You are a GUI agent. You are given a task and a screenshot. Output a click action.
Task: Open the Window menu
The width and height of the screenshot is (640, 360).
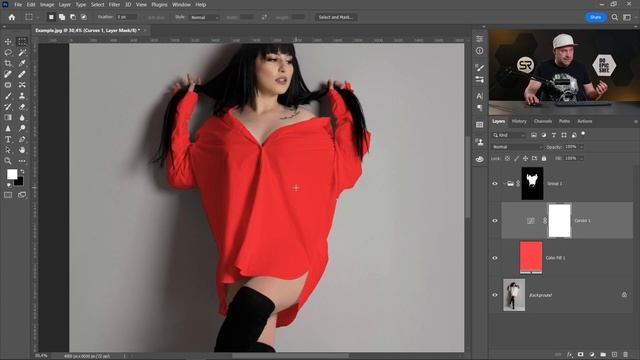tap(181, 4)
